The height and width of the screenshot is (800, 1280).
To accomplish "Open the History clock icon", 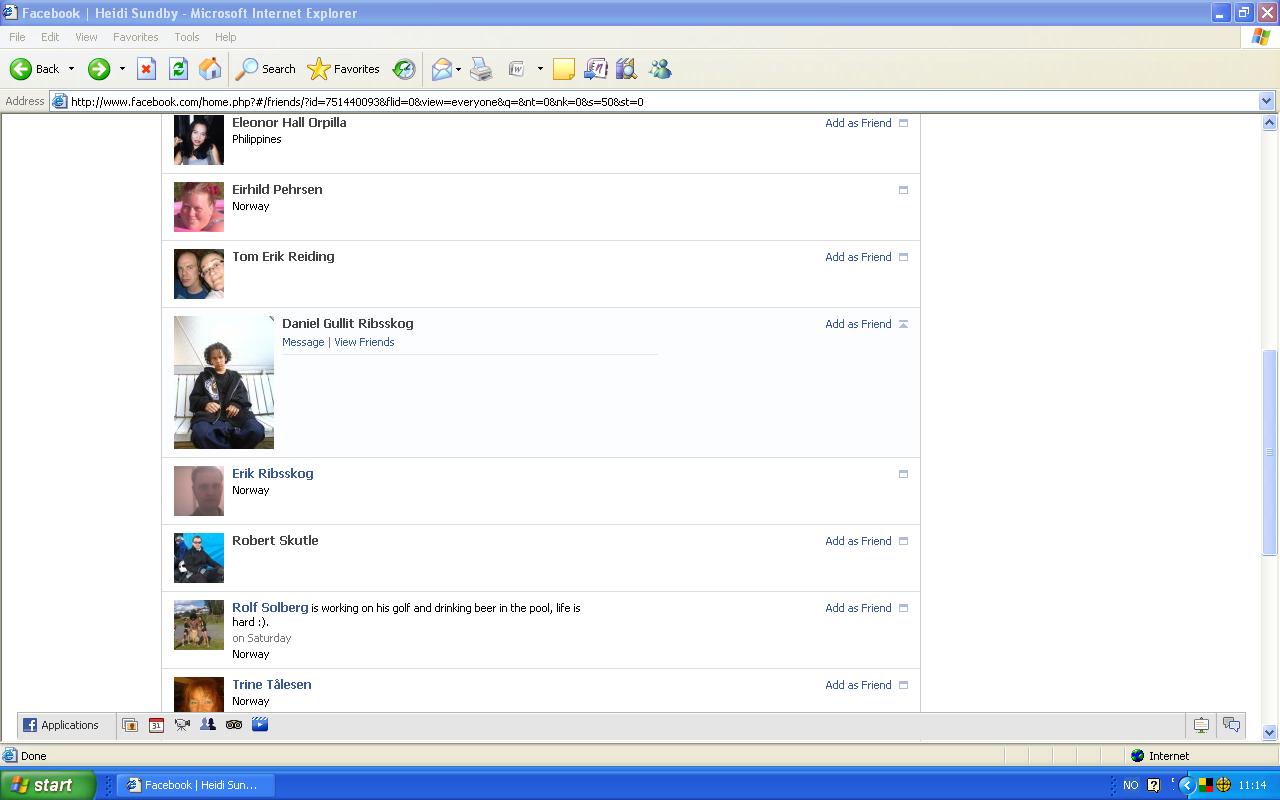I will pyautogui.click(x=404, y=69).
